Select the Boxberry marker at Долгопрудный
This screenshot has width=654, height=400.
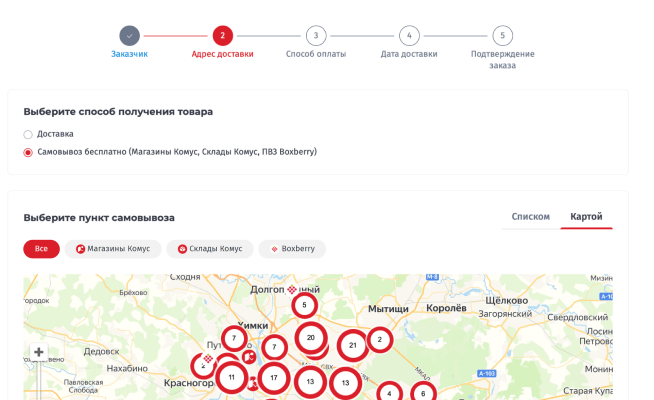coord(292,289)
